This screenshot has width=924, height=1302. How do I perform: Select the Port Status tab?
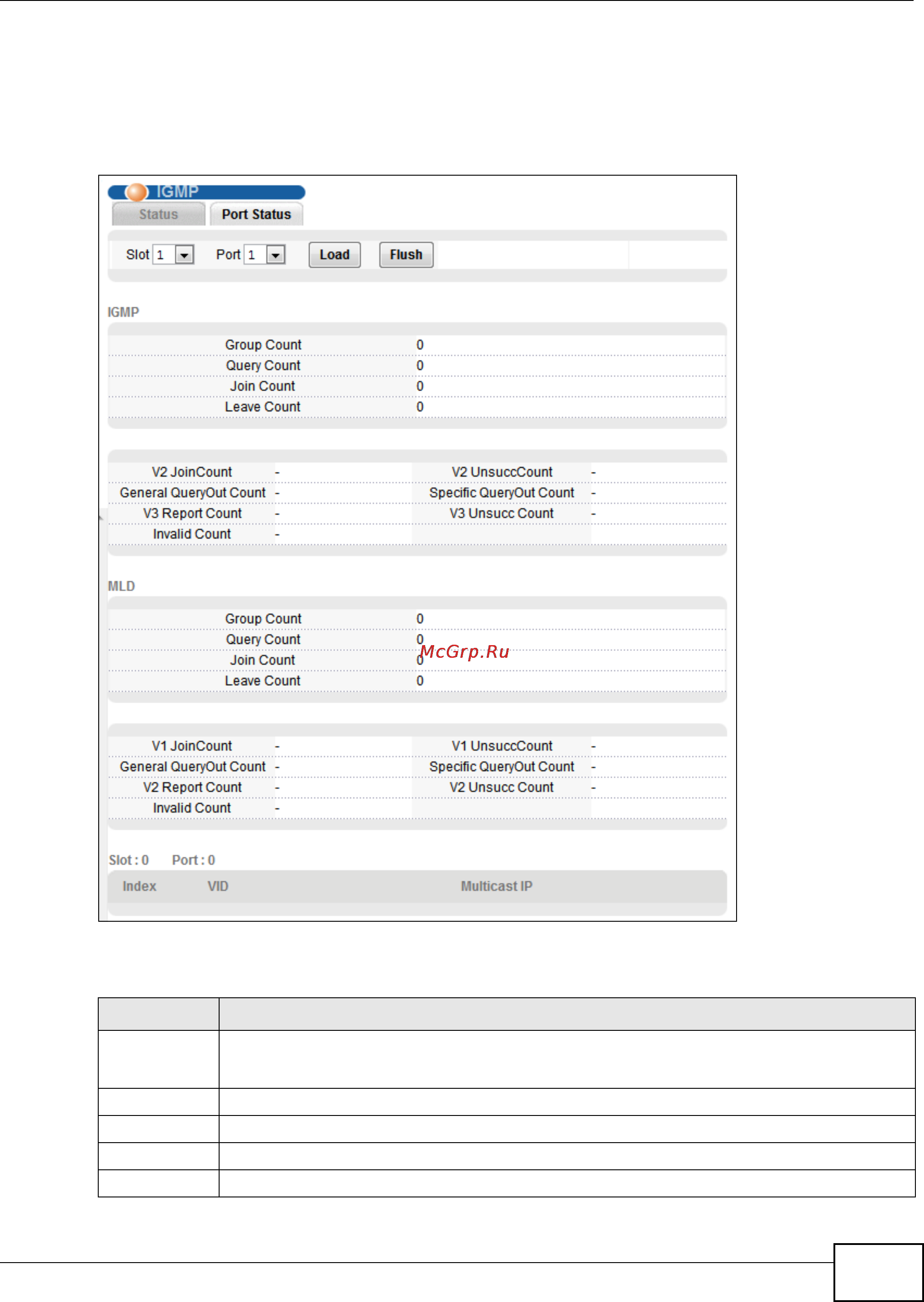point(256,215)
